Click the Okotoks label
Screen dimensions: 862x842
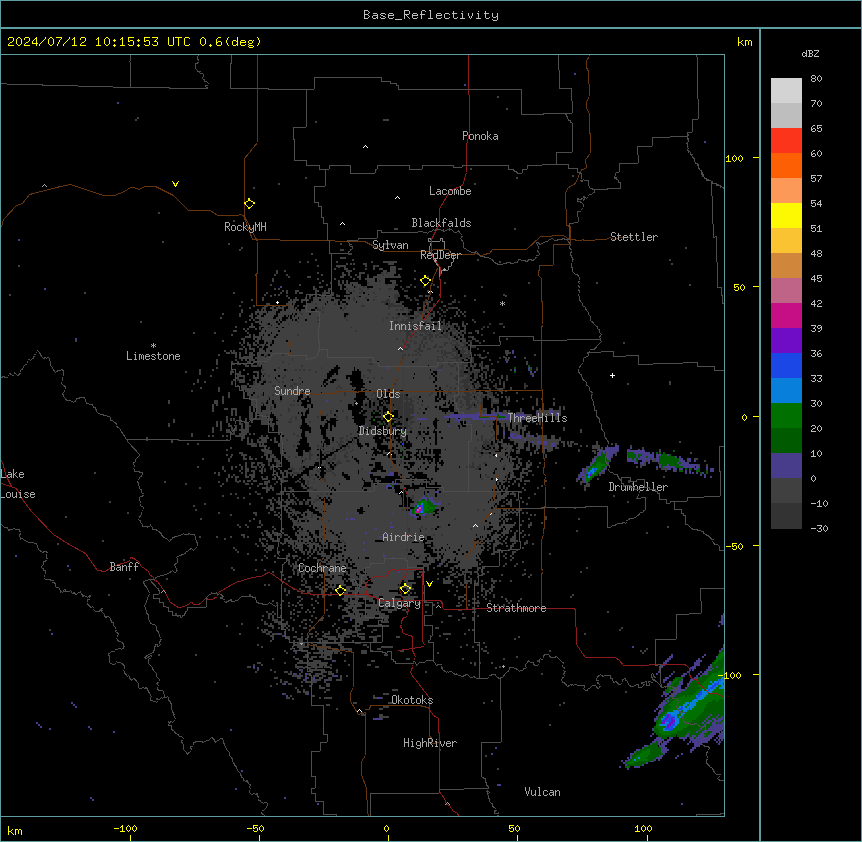pos(412,700)
